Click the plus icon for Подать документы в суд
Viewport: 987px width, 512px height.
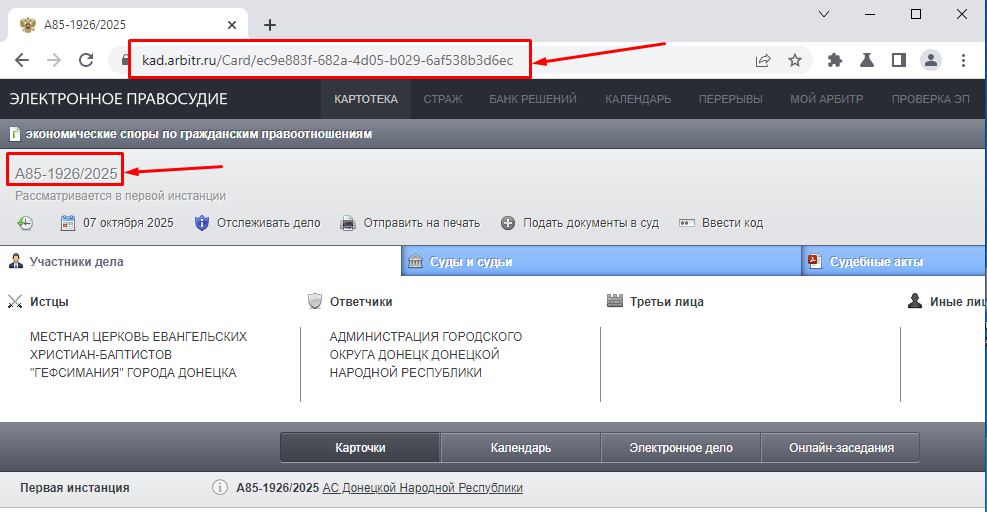[x=508, y=223]
